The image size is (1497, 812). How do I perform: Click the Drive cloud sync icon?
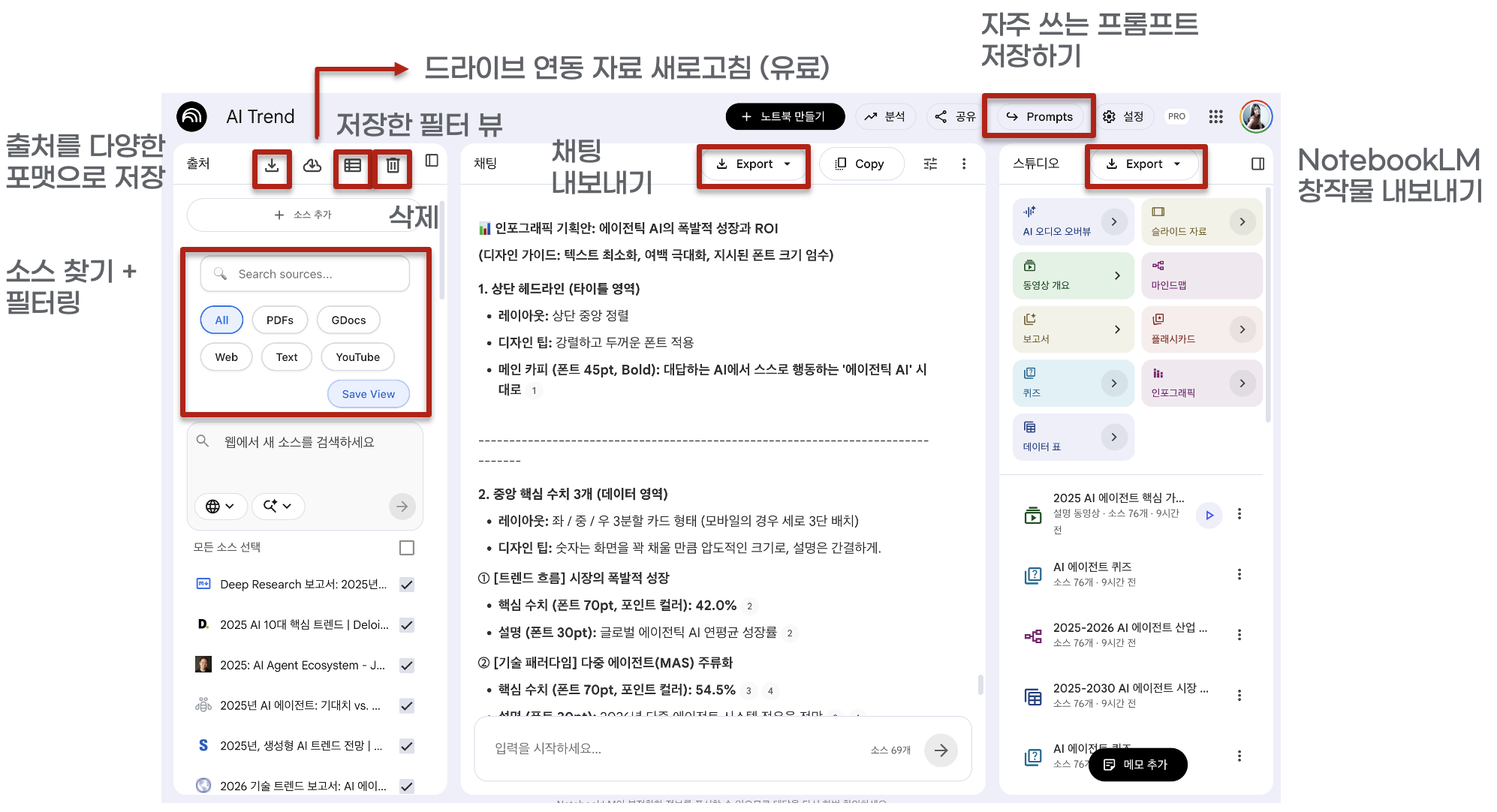tap(312, 165)
